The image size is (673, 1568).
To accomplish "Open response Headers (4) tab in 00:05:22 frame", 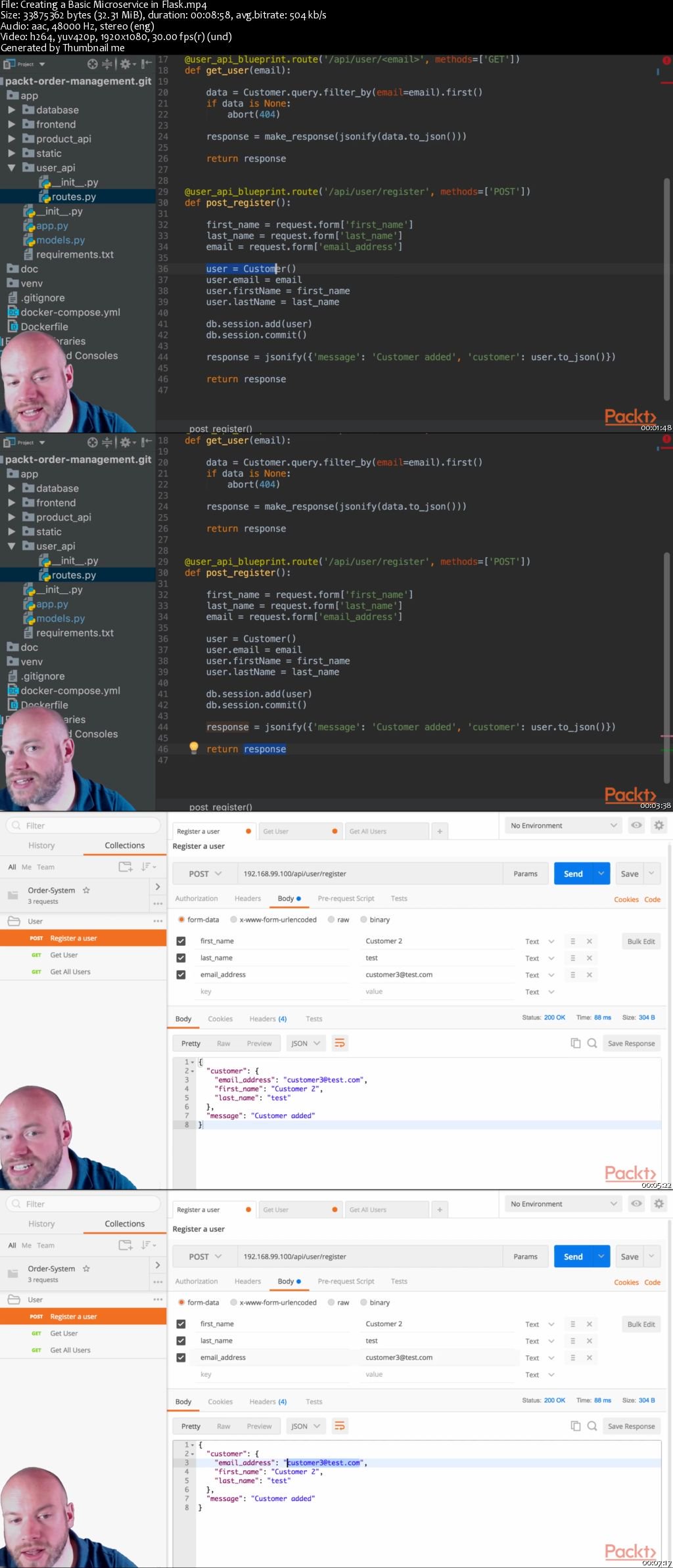I will tap(268, 1019).
